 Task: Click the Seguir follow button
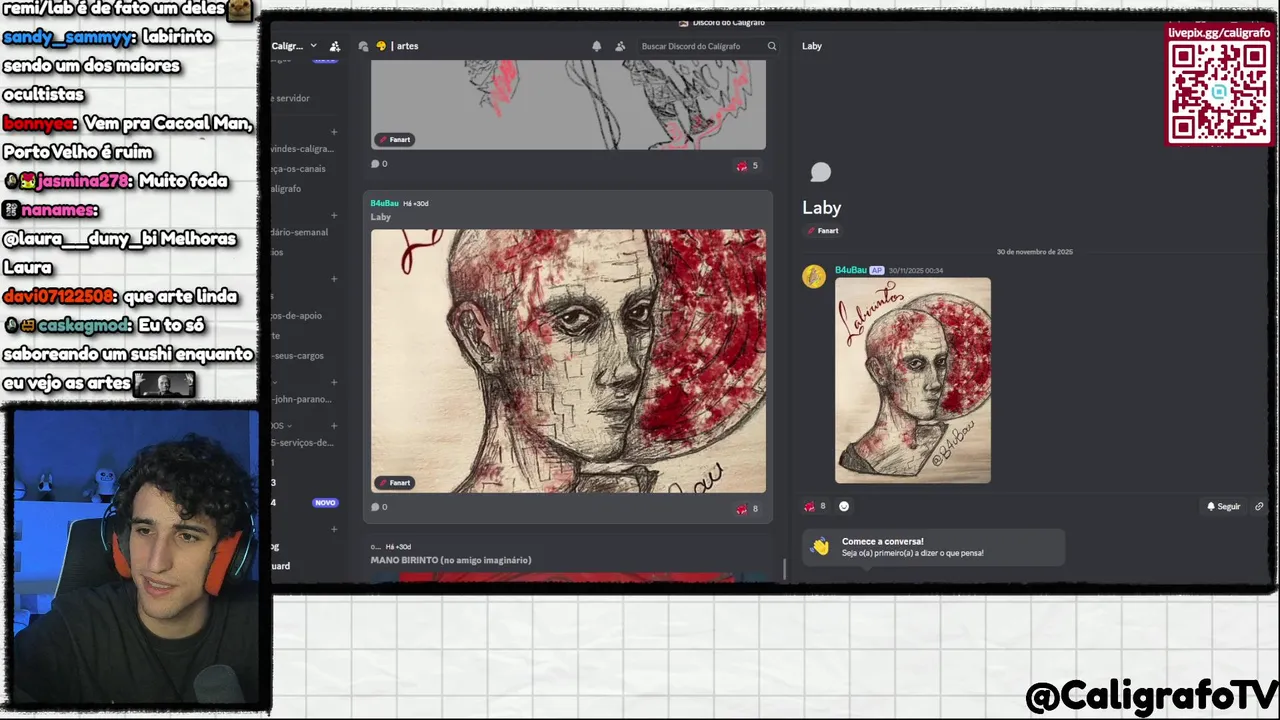point(1223,506)
